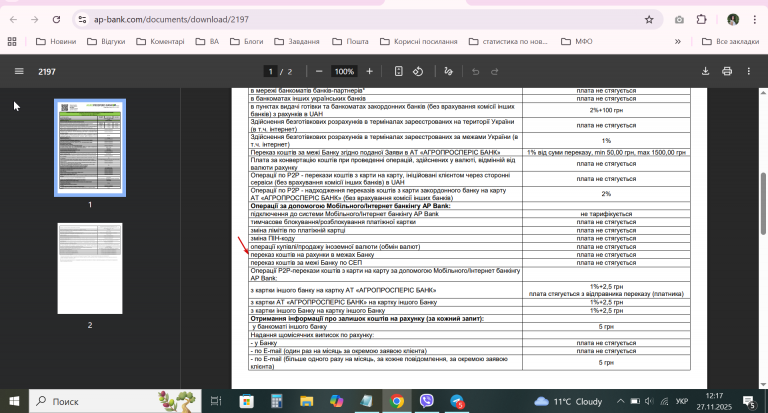Open the Chrome profile avatar
This screenshot has width=768, height=413.
733,20
